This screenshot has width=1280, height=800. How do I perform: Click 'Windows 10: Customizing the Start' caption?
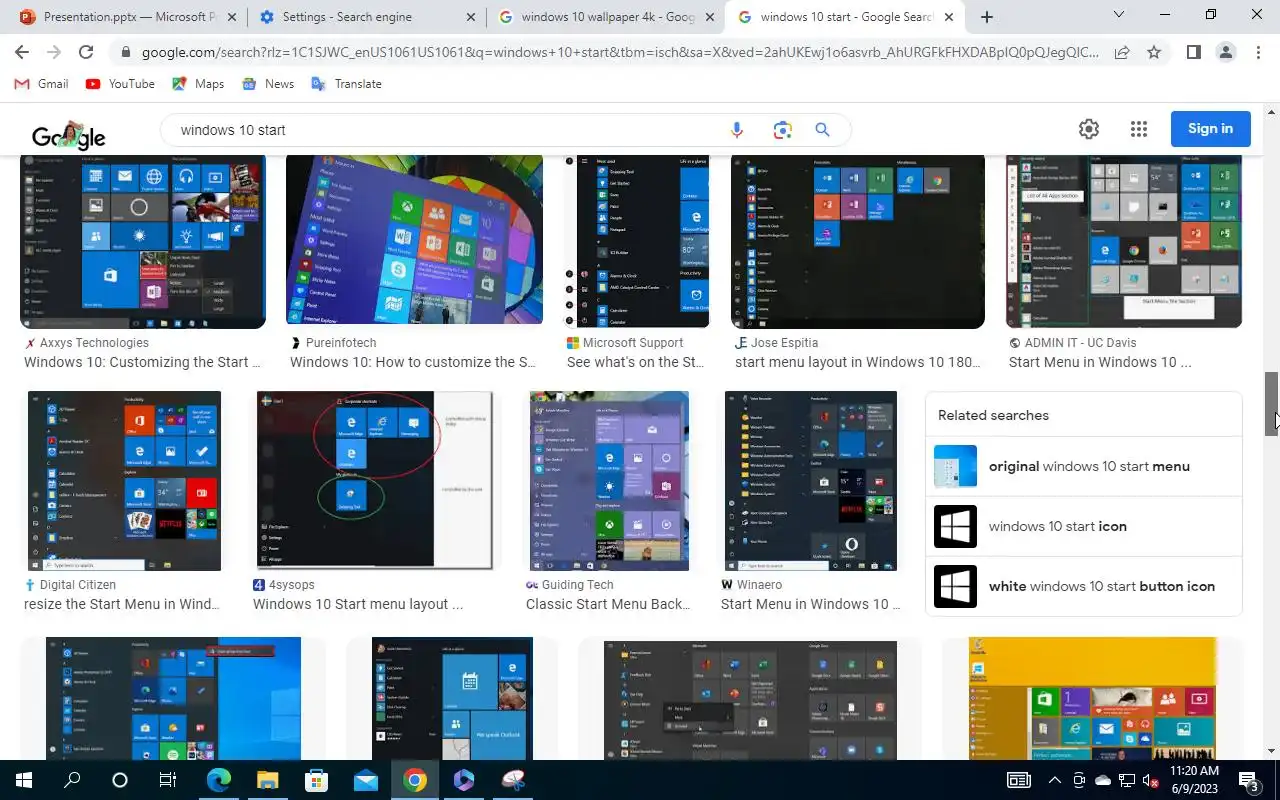(x=142, y=362)
